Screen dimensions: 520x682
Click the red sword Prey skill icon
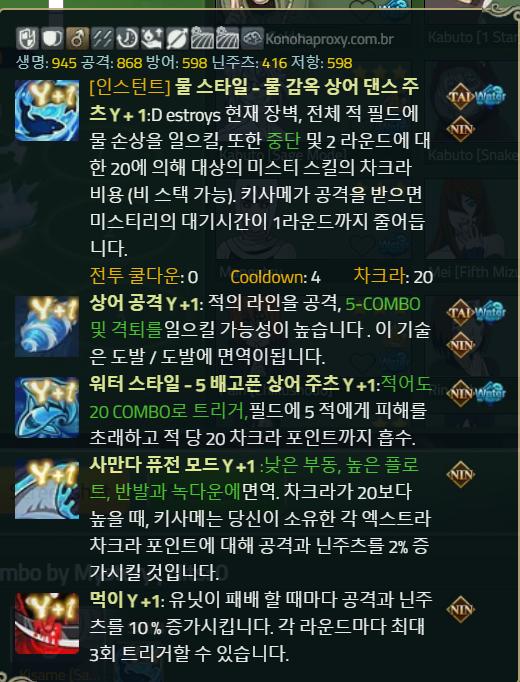[x=47, y=624]
